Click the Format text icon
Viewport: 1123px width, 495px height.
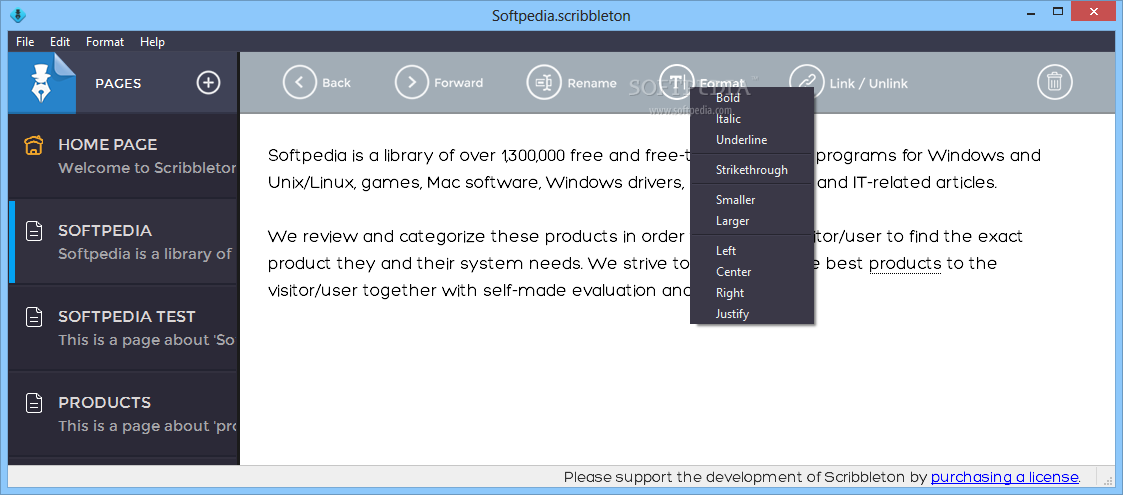[676, 82]
